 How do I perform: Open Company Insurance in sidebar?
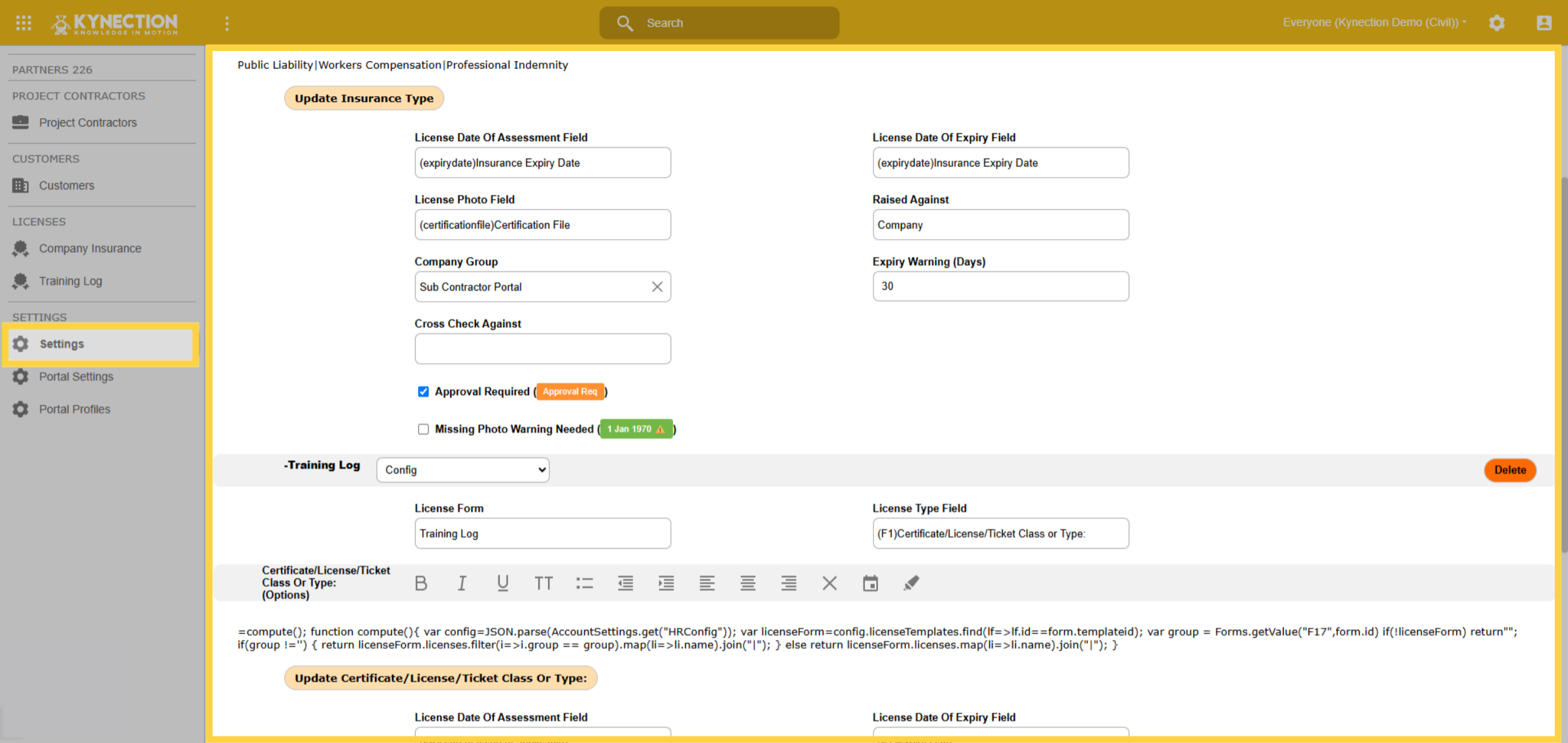90,249
